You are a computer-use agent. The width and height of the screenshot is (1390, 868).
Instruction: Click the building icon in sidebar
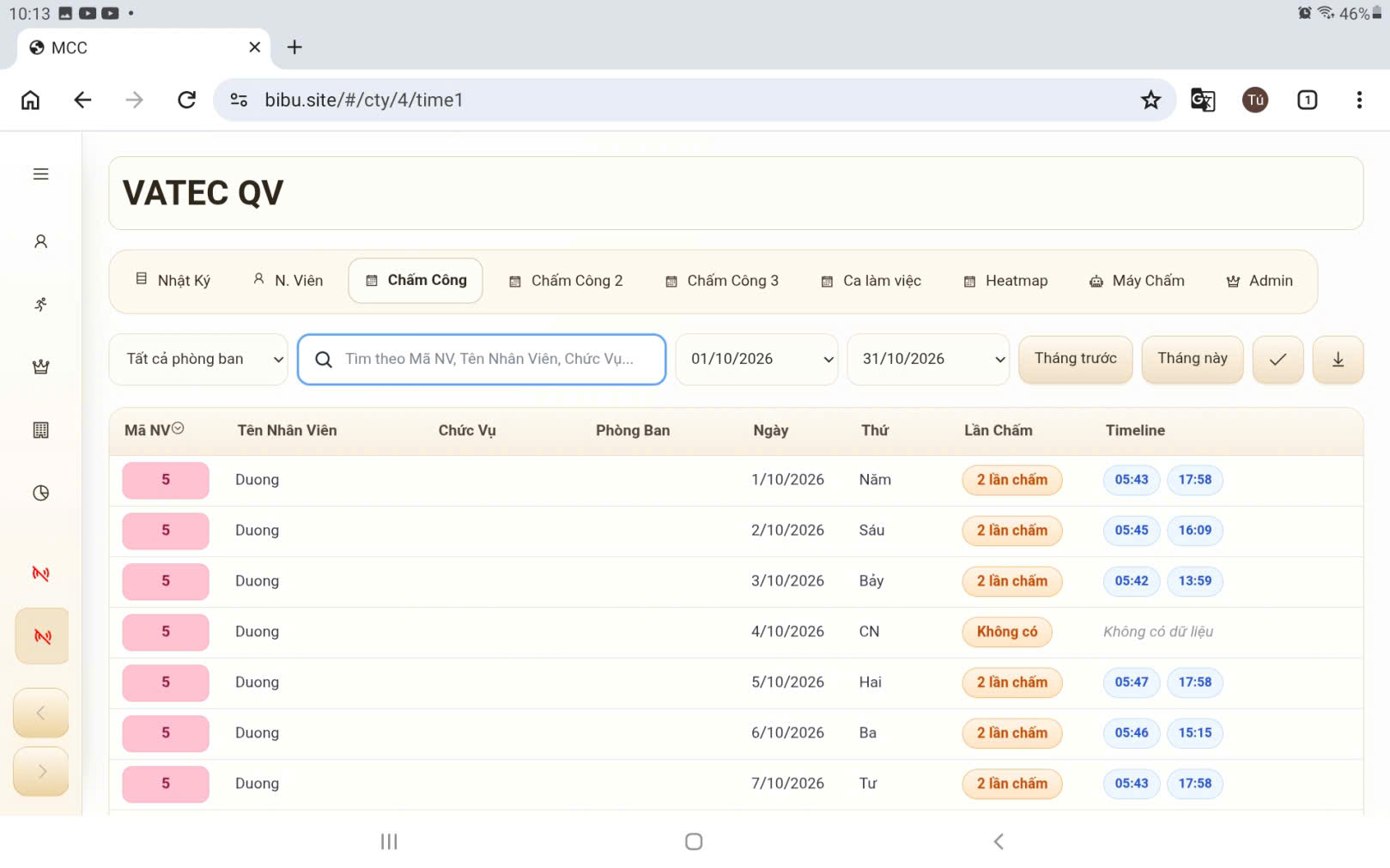(x=40, y=430)
